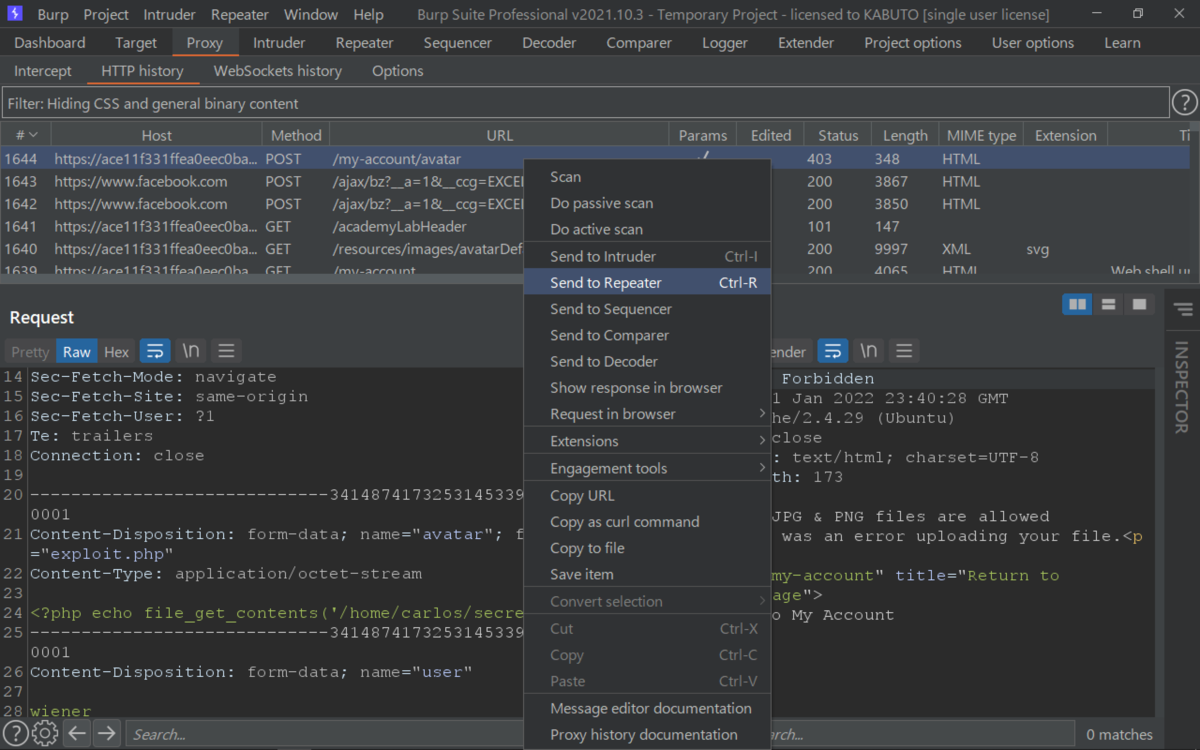Switch to the Decoder tab

[x=549, y=43]
